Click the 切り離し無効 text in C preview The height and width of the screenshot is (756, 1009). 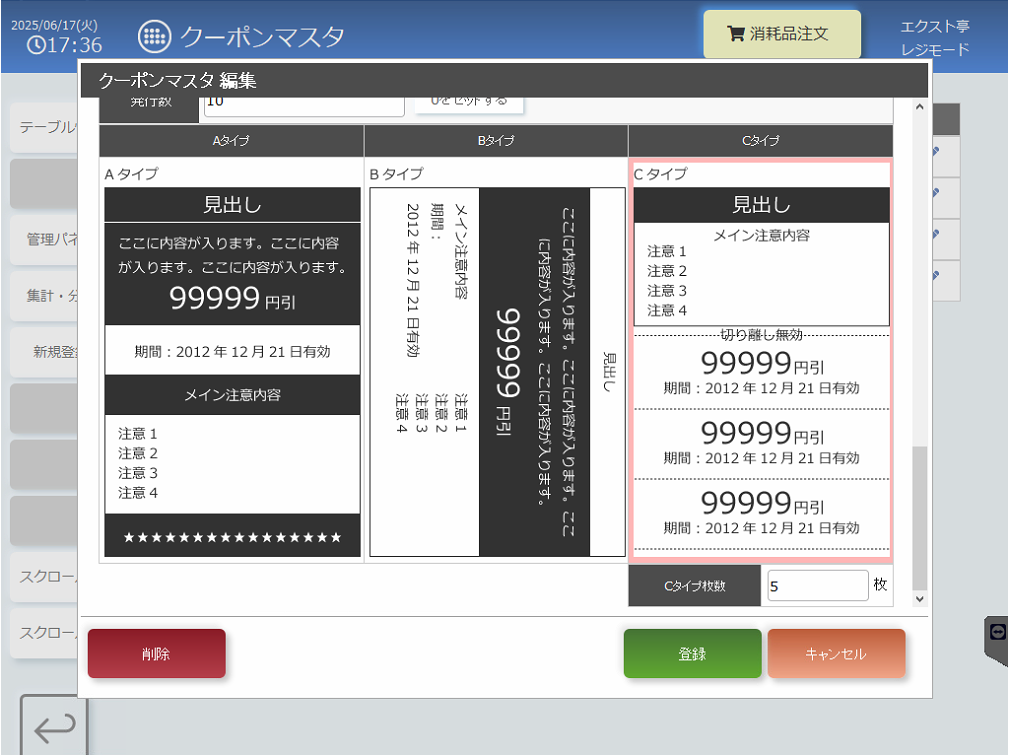click(x=761, y=335)
